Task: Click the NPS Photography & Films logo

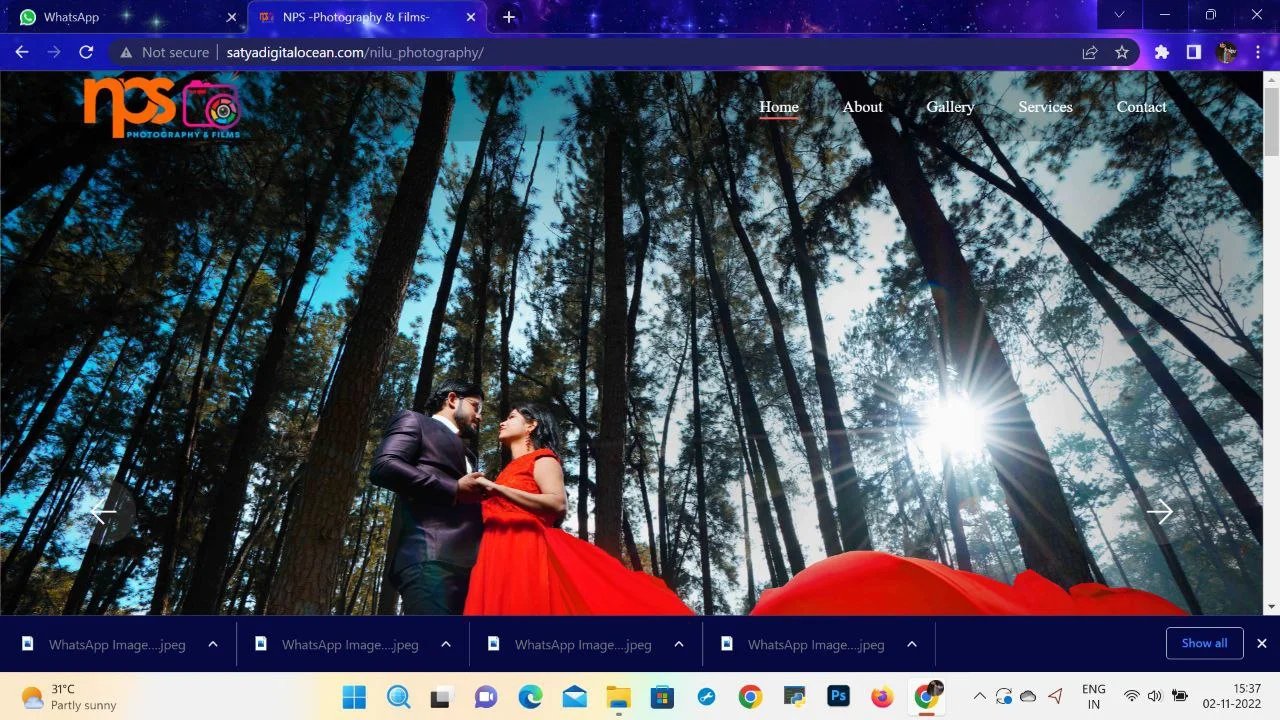Action: point(162,106)
